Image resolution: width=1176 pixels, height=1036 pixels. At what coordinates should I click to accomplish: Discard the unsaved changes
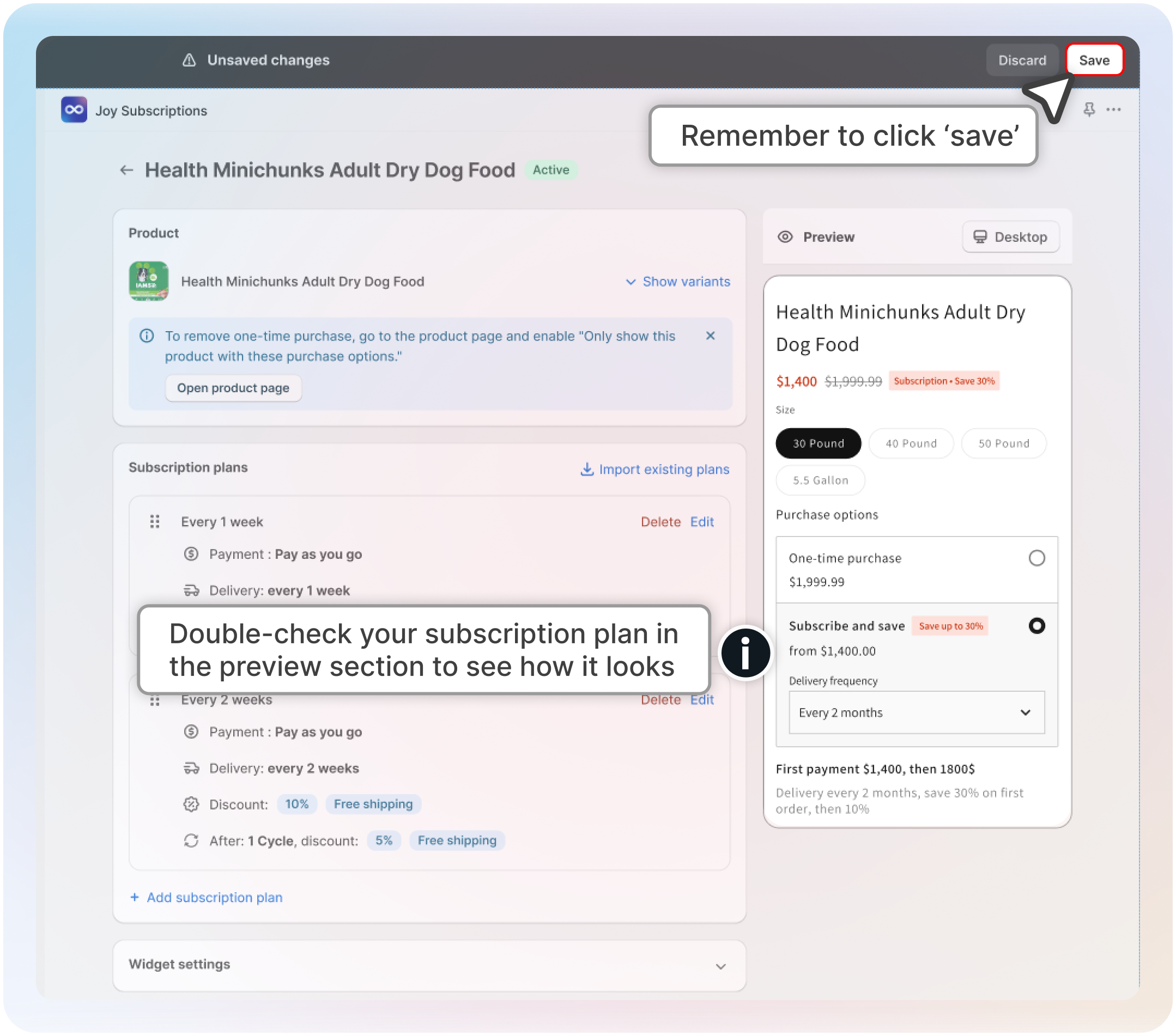1022,60
